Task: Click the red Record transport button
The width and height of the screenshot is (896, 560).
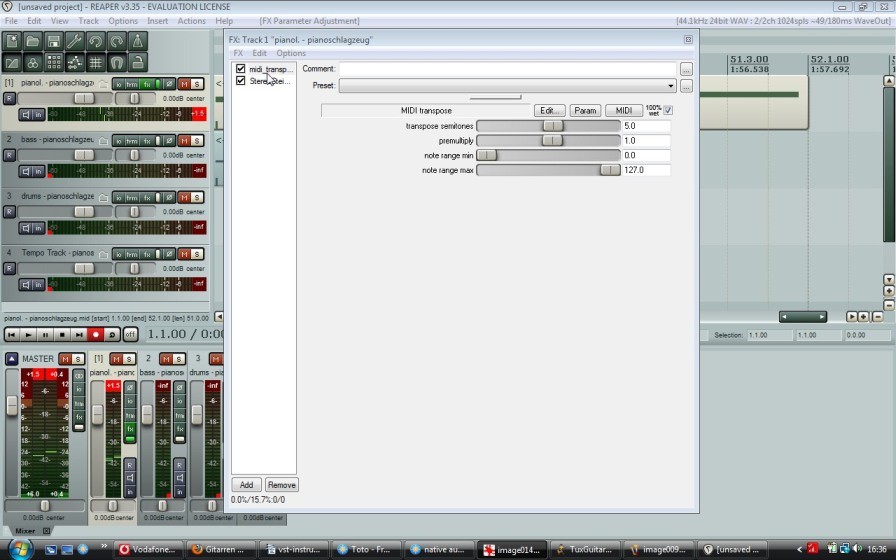Action: coord(96,335)
